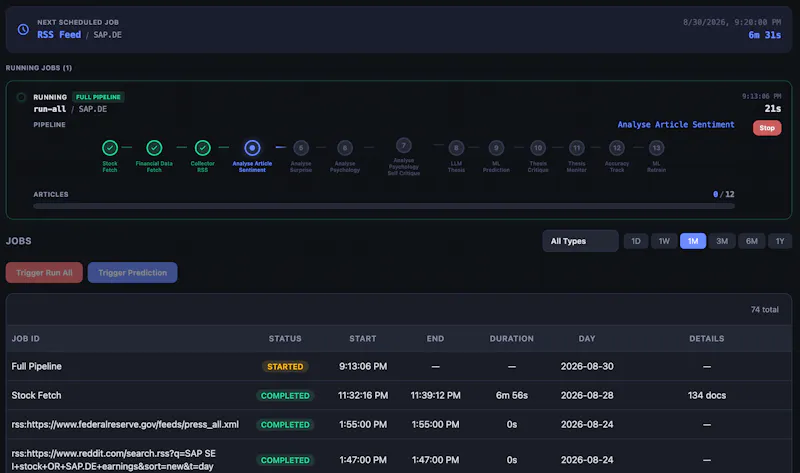Click the STATUS column header
The height and width of the screenshot is (473, 800).
pyautogui.click(x=285, y=338)
